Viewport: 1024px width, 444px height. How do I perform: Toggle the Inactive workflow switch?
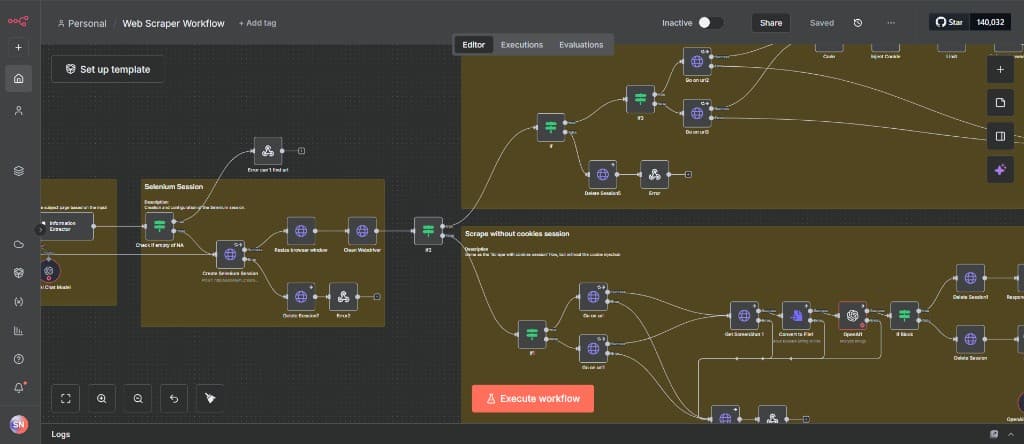(710, 23)
